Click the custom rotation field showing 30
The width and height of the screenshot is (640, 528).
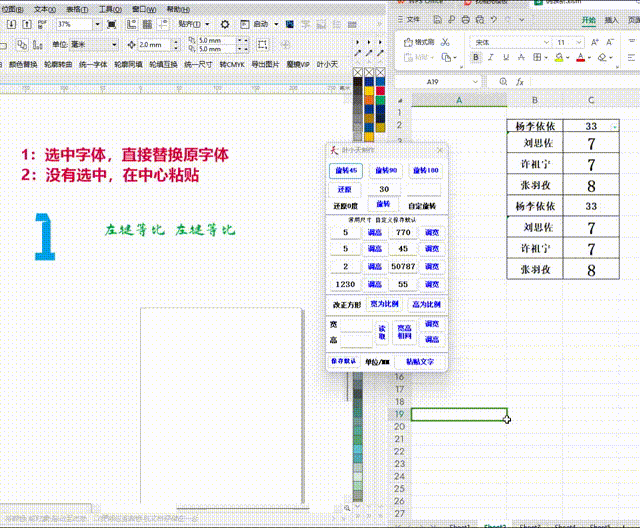click(x=384, y=189)
